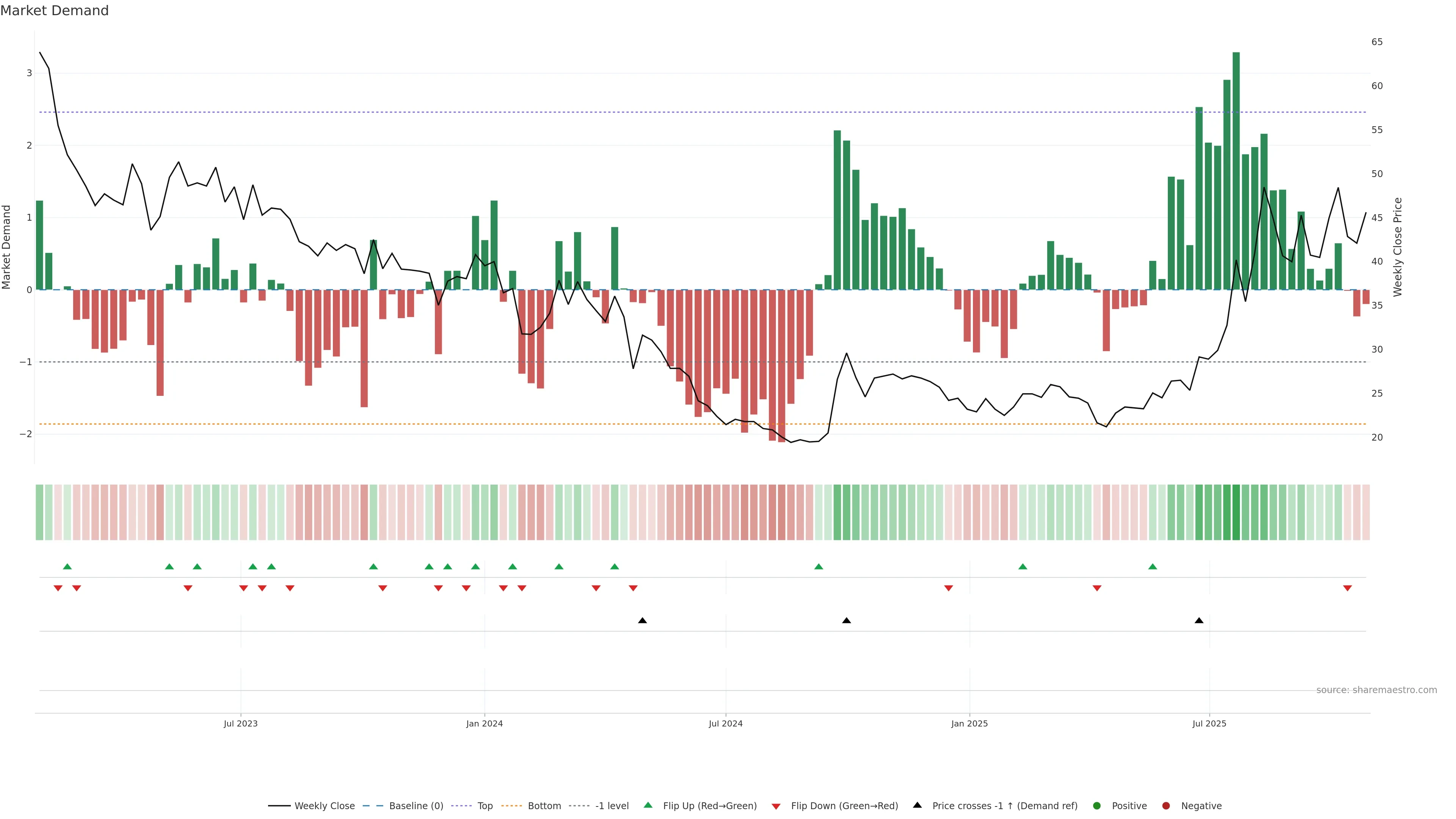The width and height of the screenshot is (1456, 819).
Task: Click the green Positive legend circle
Action: [1097, 806]
